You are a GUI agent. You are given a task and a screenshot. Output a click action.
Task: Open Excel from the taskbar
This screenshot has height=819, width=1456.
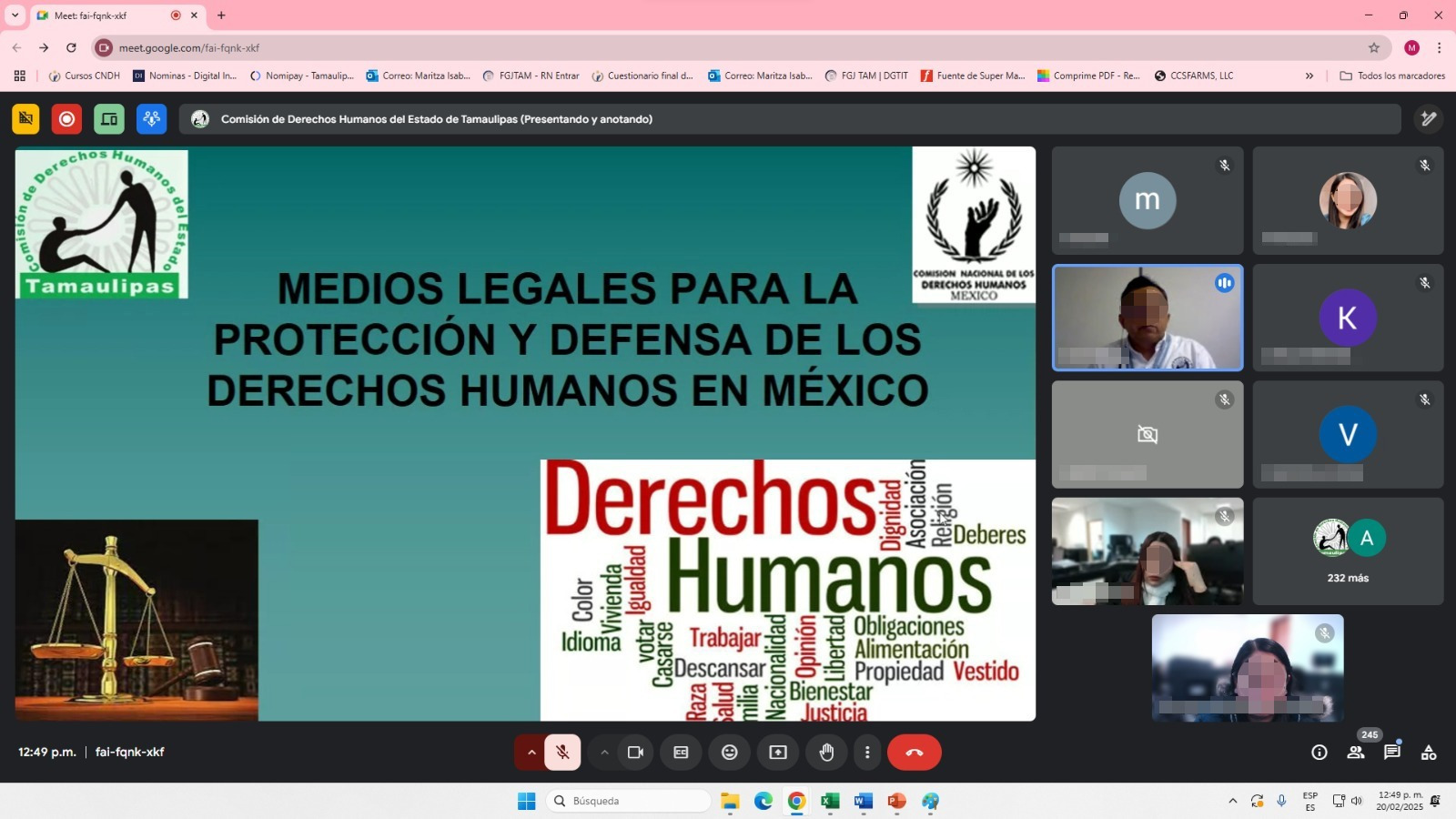(x=830, y=801)
